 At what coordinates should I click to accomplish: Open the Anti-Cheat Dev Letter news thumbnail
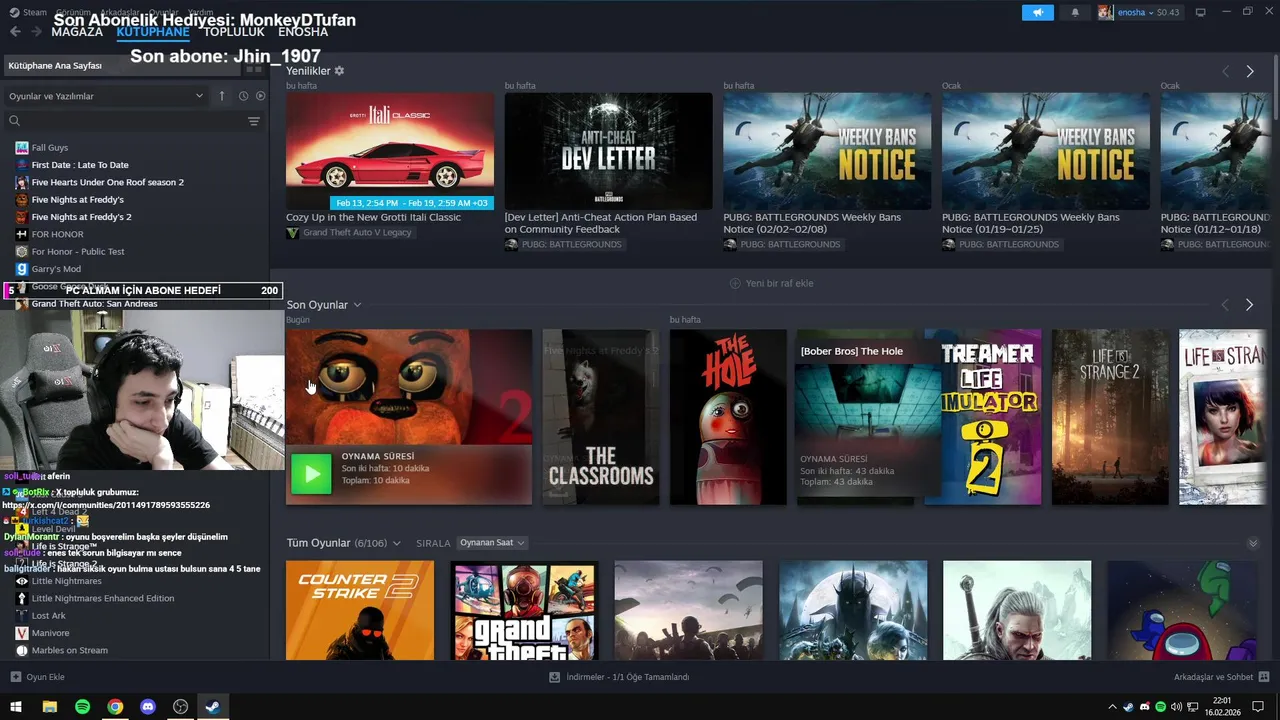tap(608, 151)
